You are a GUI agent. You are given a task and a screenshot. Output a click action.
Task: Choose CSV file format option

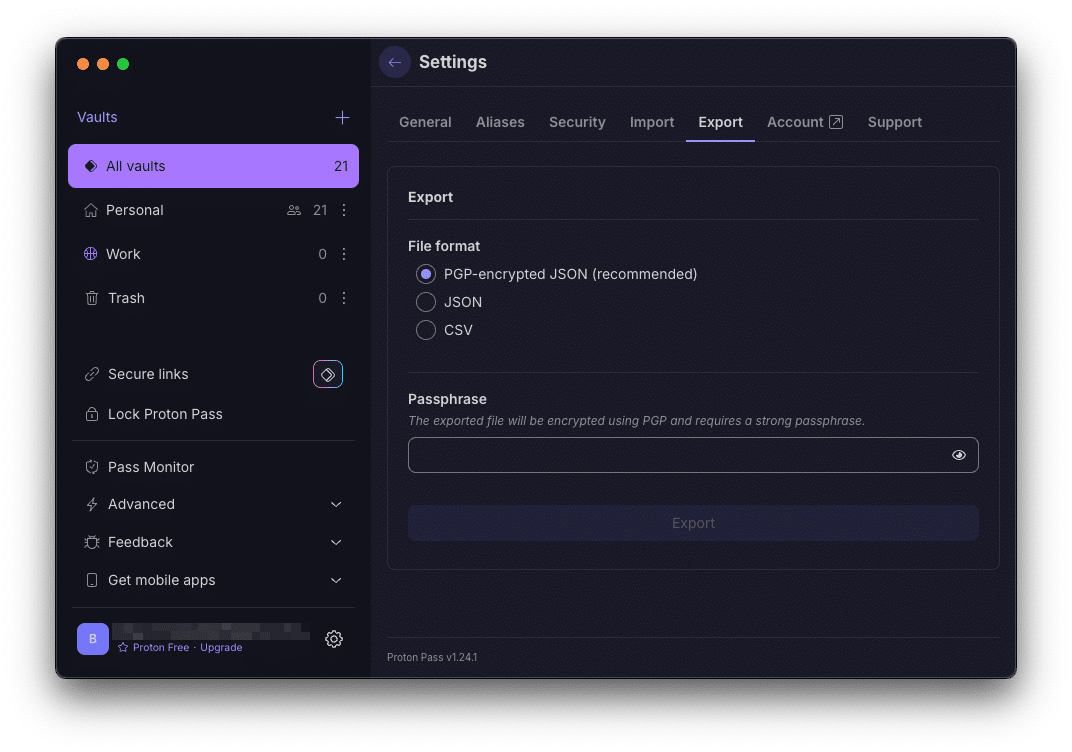point(426,330)
